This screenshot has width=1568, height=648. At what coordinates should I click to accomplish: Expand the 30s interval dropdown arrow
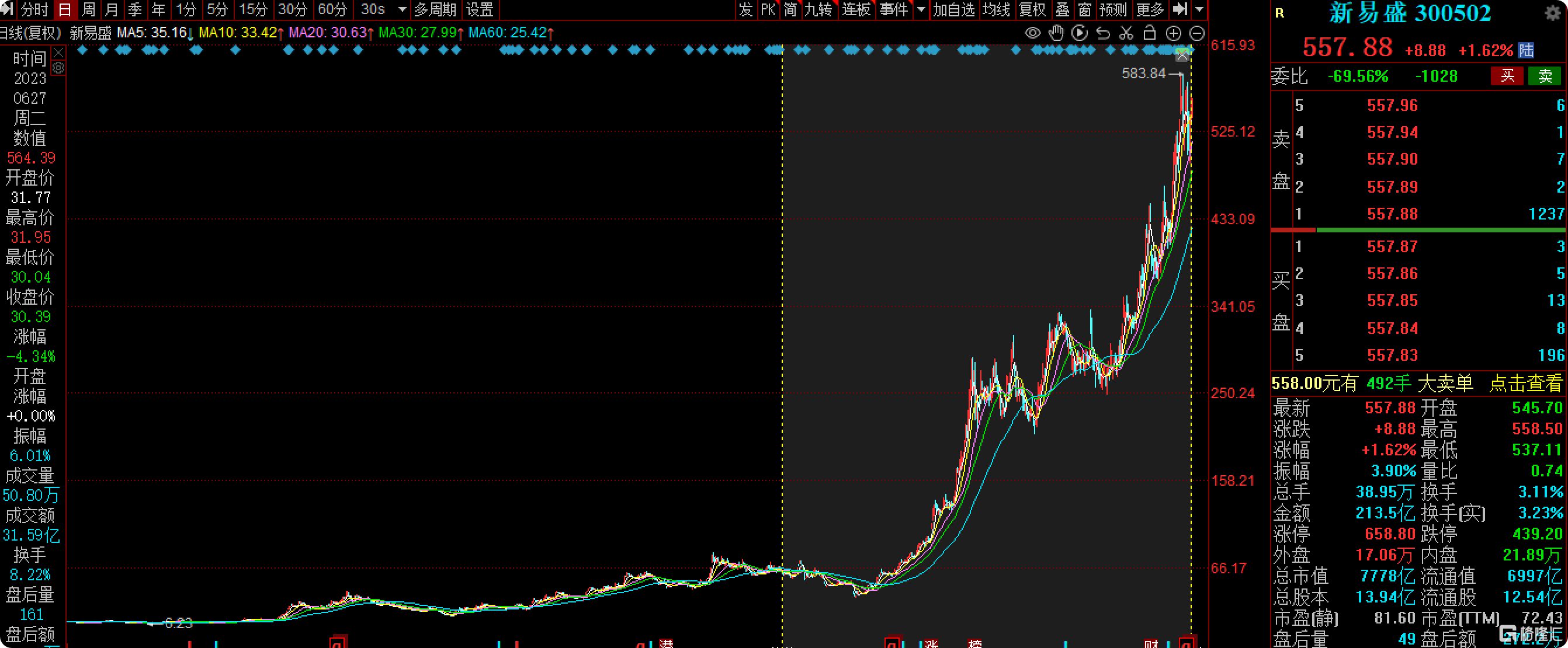402,10
